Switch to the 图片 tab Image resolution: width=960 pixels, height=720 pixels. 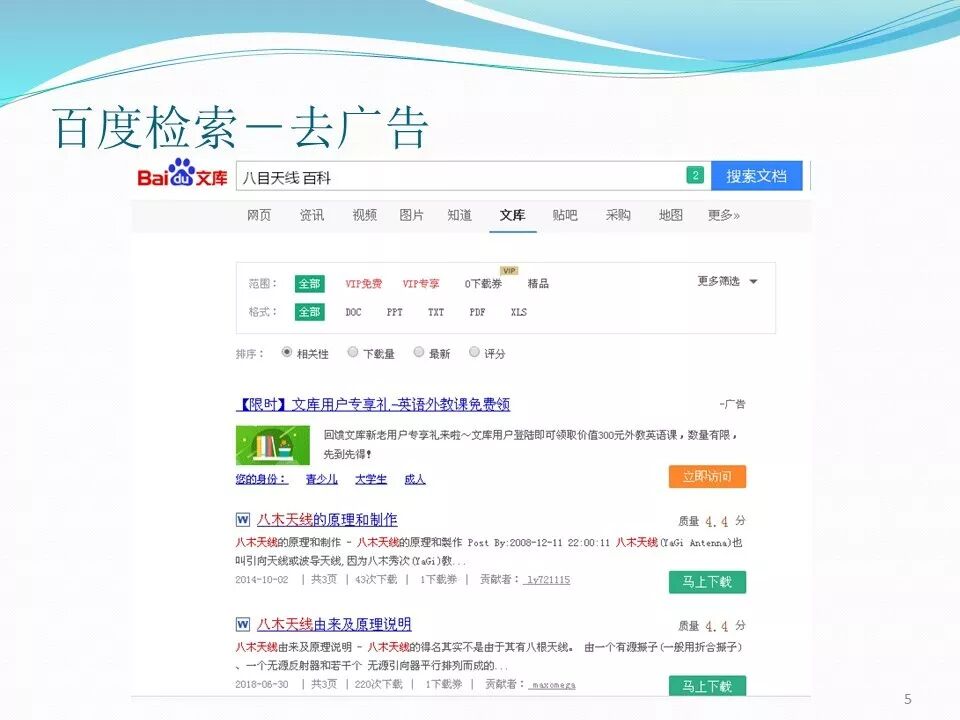(411, 215)
